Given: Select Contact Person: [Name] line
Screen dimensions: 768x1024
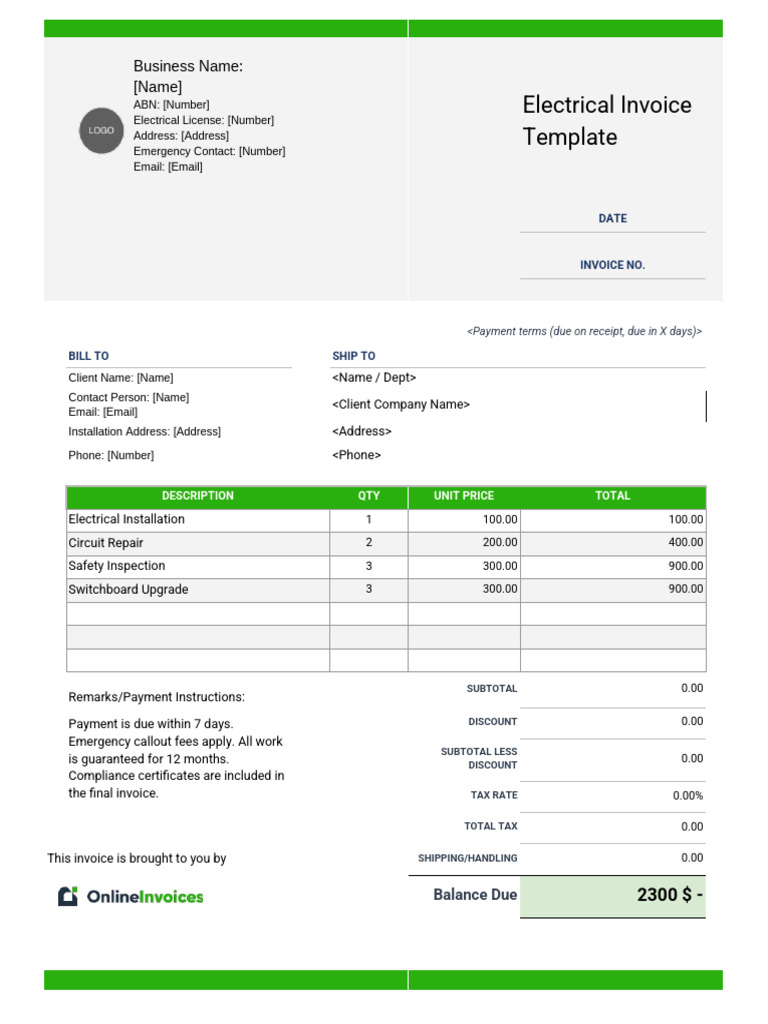Looking at the screenshot, I should point(129,397).
